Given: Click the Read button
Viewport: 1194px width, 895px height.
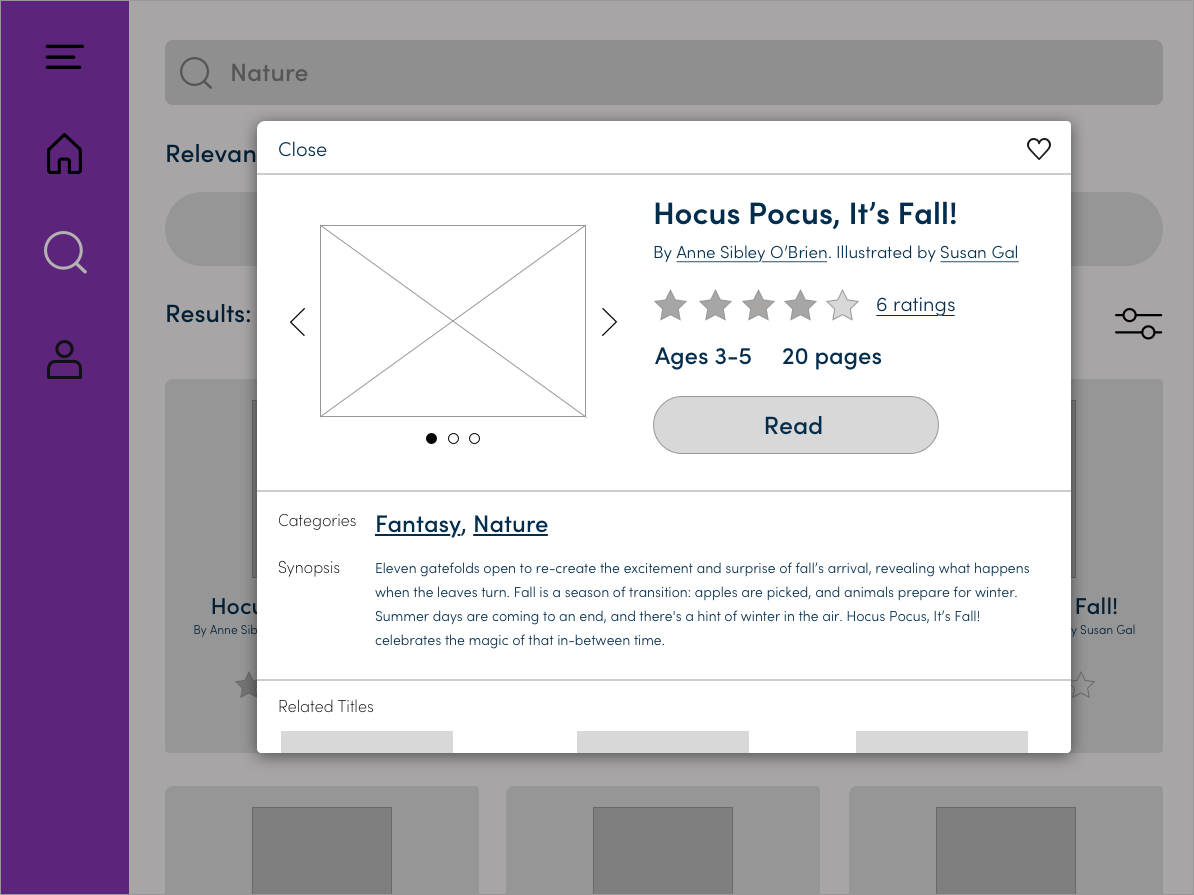Looking at the screenshot, I should pyautogui.click(x=795, y=425).
